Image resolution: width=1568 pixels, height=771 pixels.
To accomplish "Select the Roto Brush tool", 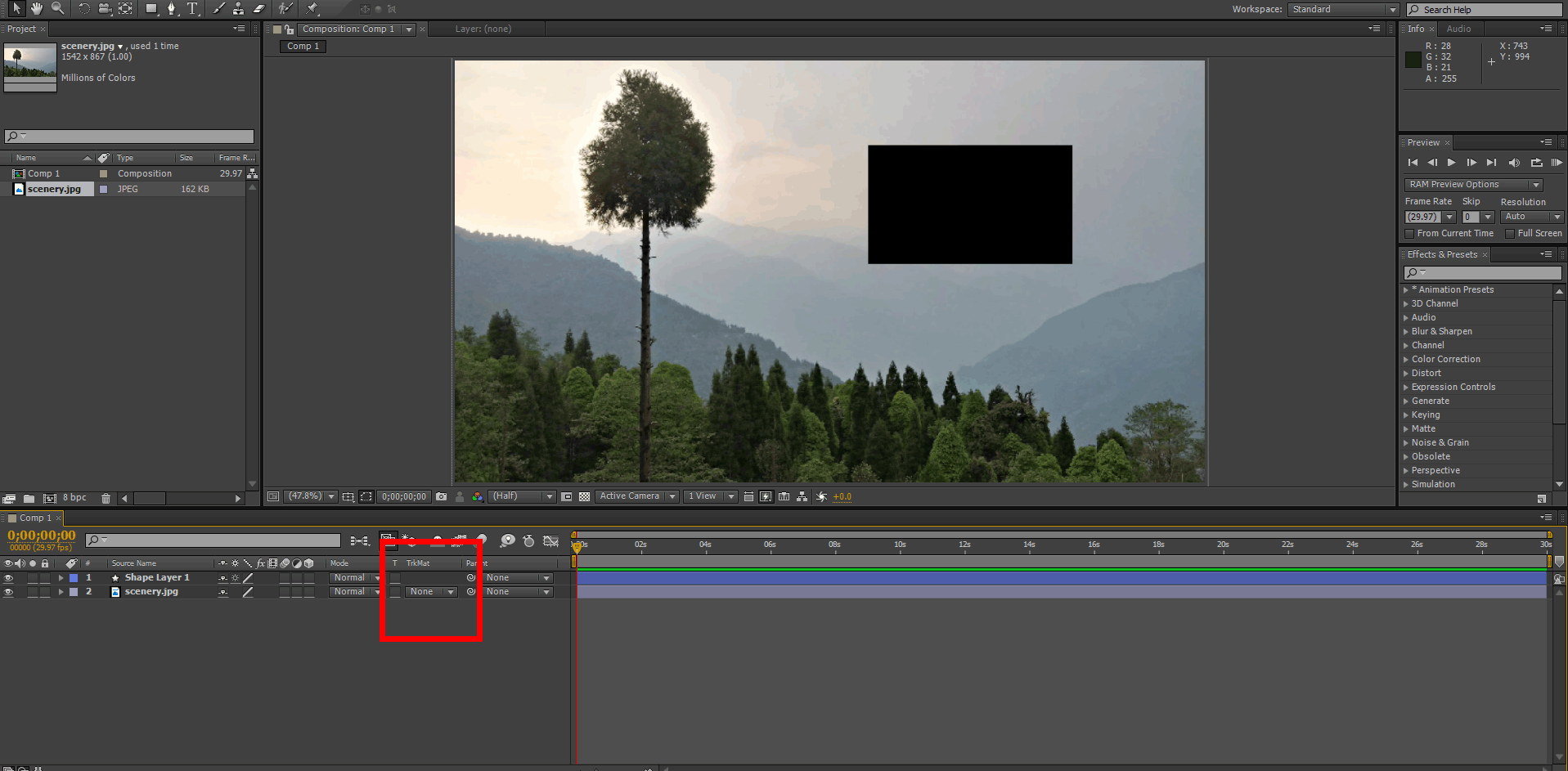I will point(285,8).
